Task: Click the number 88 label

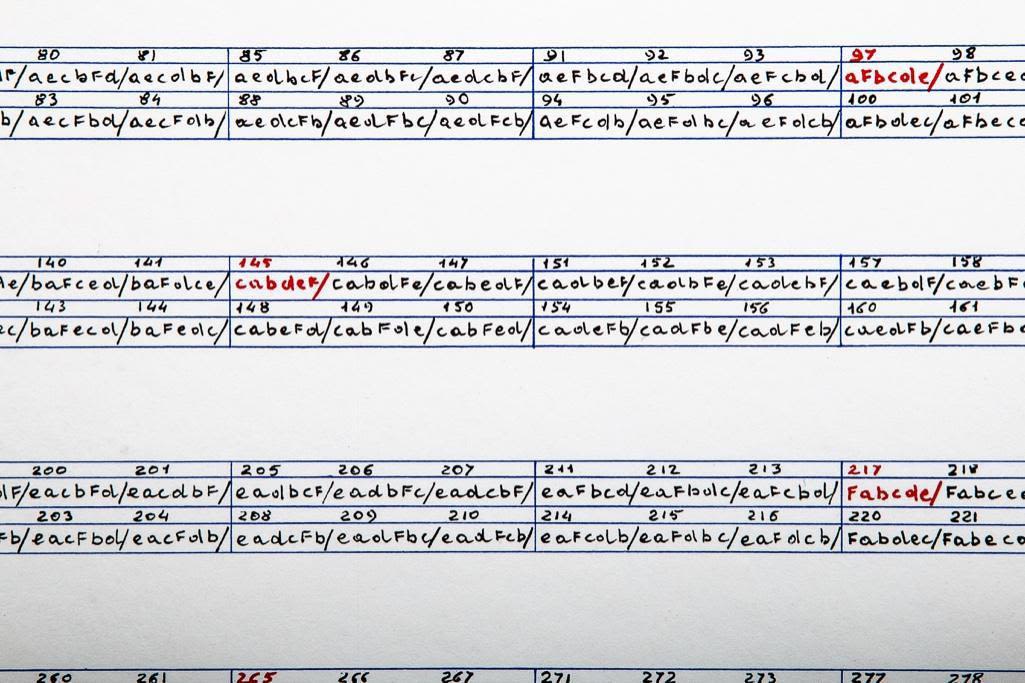Action: click(x=251, y=100)
